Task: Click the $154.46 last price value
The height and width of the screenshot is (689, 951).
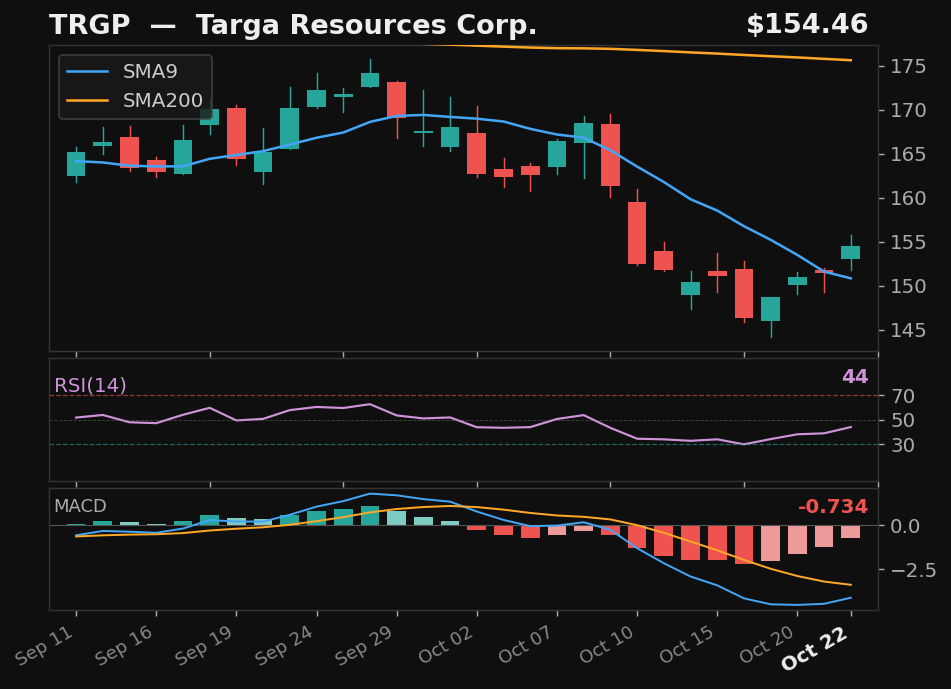Action: coord(807,24)
